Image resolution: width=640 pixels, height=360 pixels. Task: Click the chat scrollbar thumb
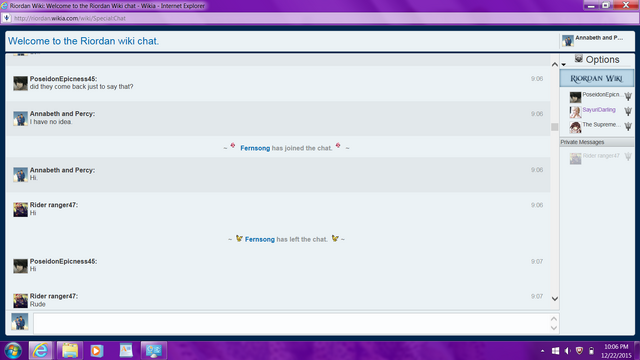(x=555, y=127)
